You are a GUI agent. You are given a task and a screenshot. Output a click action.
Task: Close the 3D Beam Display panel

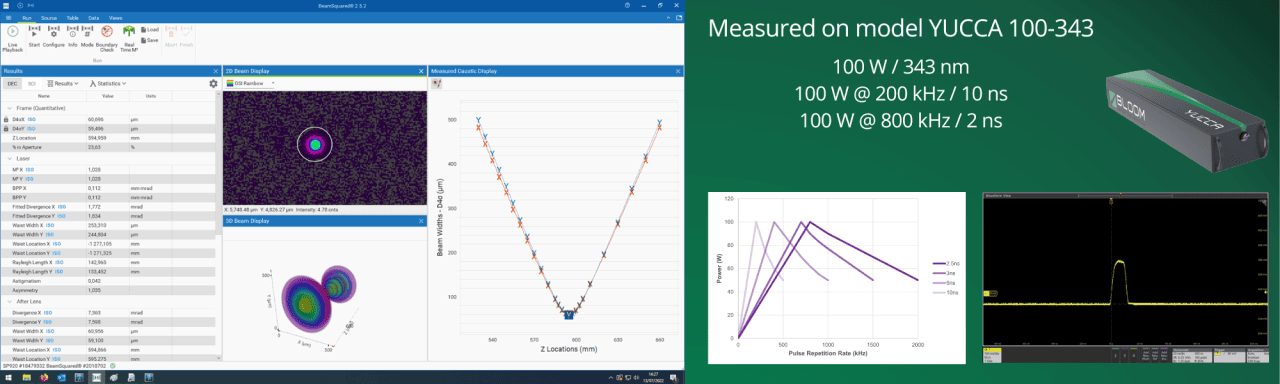click(x=421, y=220)
